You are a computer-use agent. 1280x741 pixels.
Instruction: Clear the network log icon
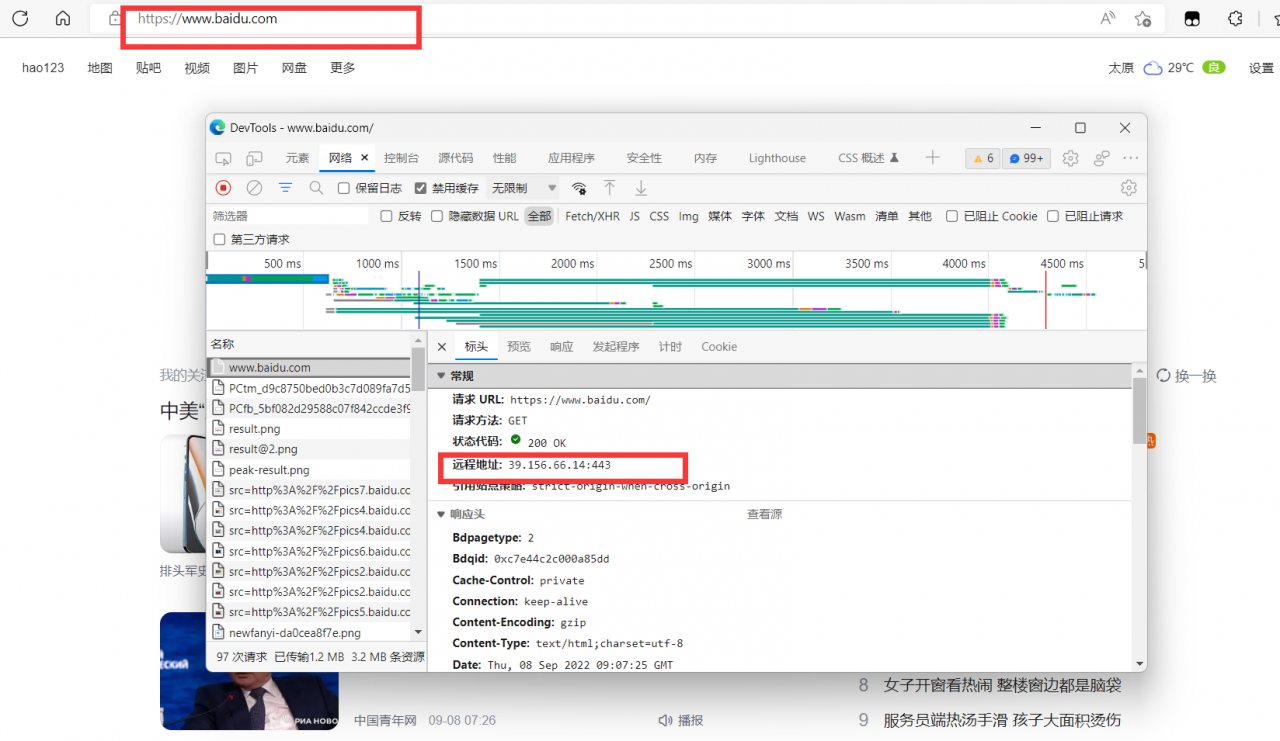point(254,188)
